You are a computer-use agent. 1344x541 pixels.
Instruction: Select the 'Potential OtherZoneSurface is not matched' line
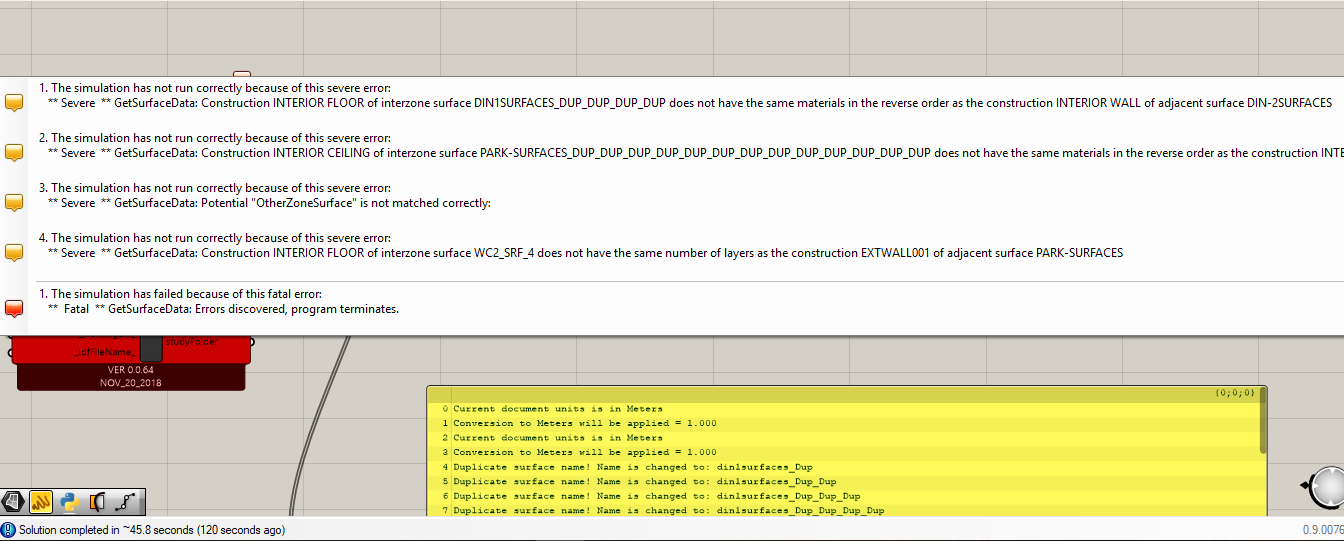(270, 203)
